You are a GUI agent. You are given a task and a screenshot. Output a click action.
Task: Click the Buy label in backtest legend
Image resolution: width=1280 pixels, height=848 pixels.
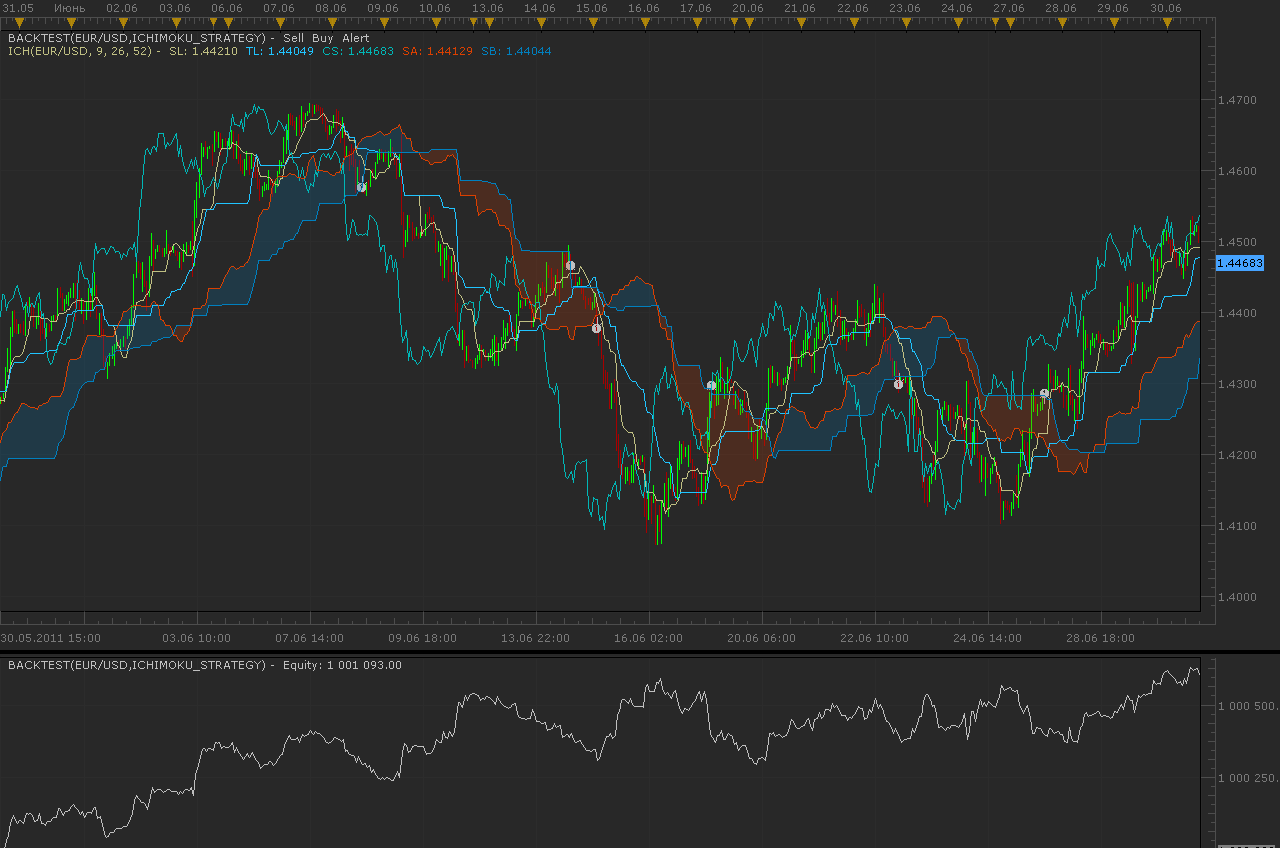pos(323,38)
